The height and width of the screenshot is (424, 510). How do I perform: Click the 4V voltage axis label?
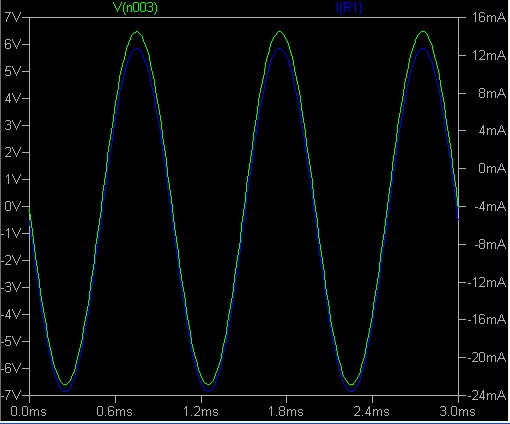click(x=12, y=98)
